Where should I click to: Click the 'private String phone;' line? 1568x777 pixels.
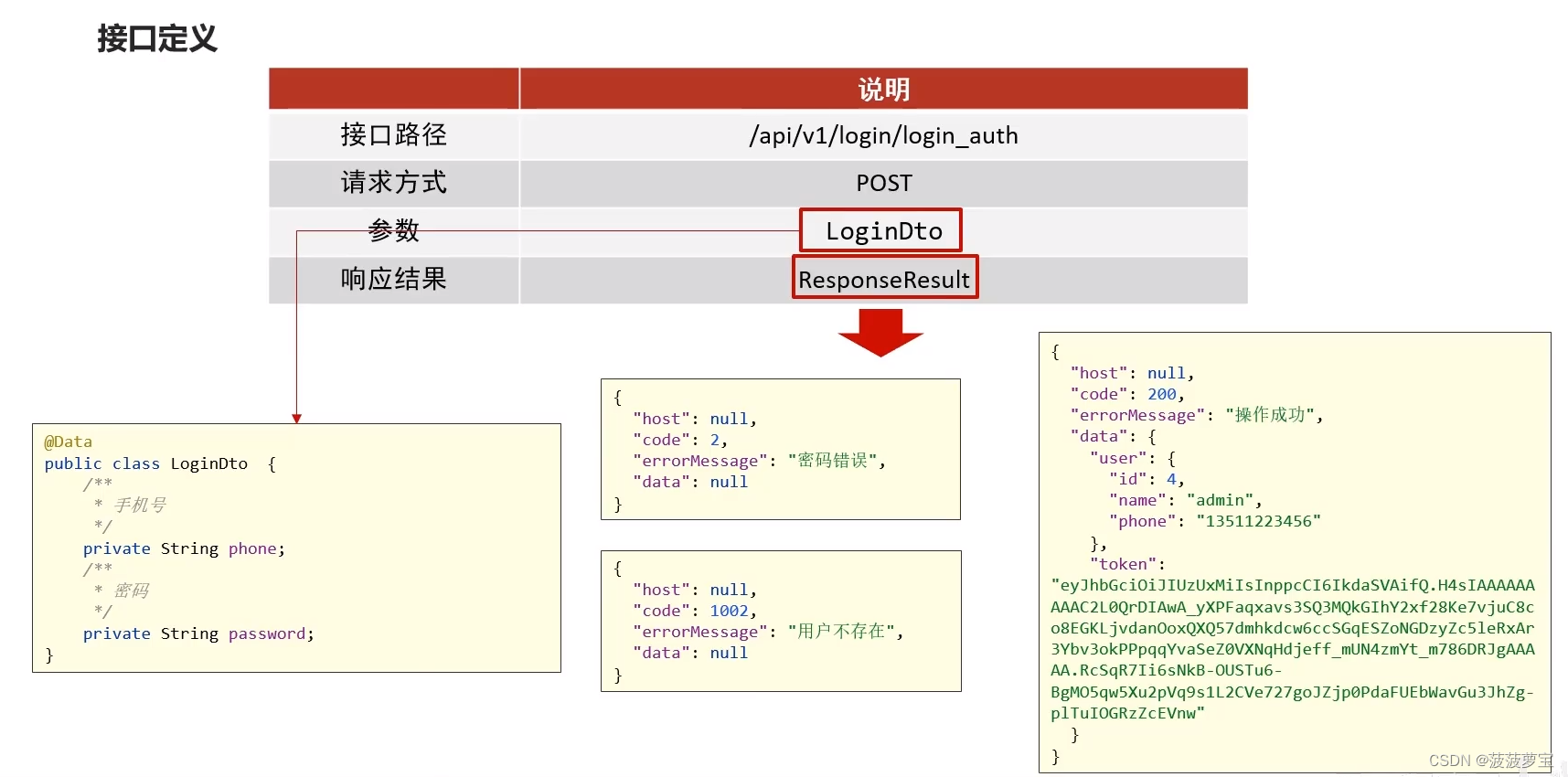coord(184,548)
